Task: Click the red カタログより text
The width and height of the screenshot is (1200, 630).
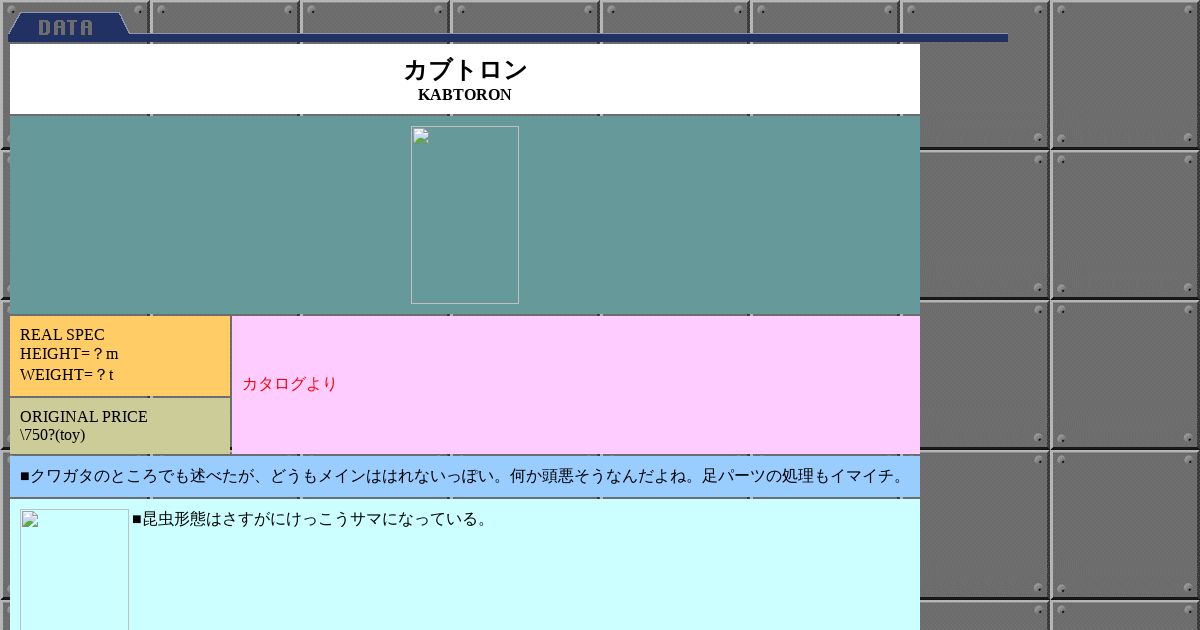Action: coord(290,384)
